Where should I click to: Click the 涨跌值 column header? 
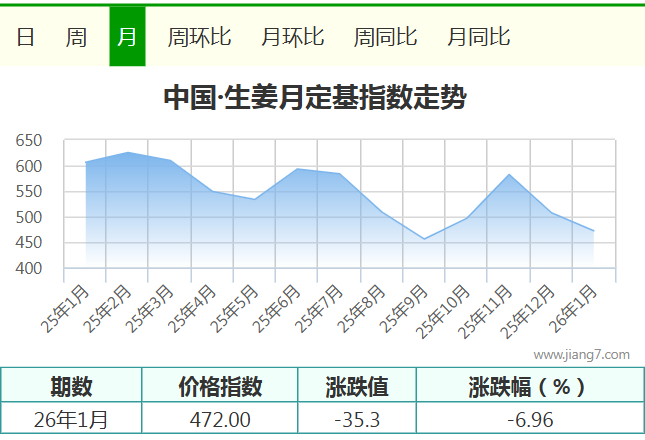click(x=357, y=386)
